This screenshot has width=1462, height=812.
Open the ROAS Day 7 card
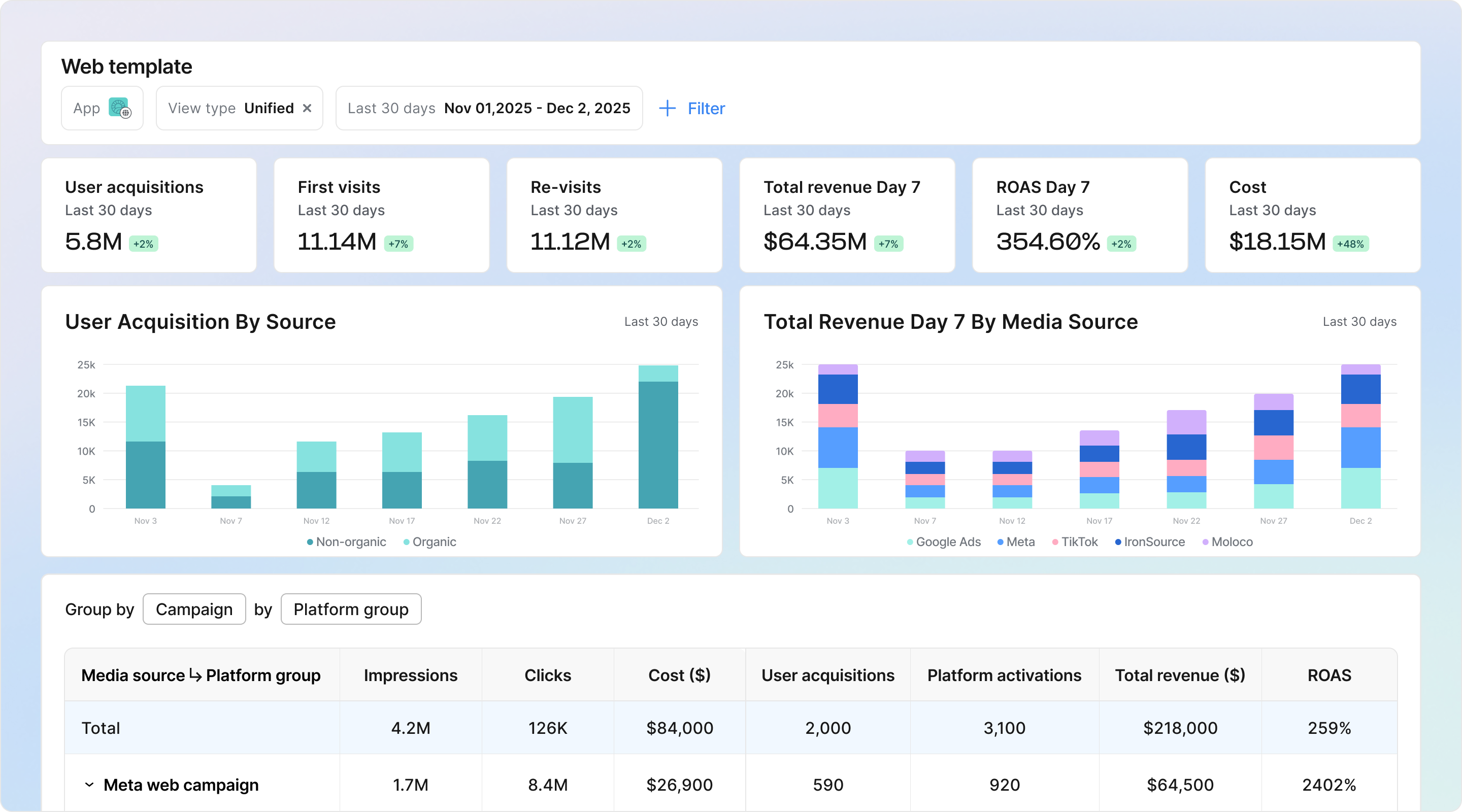coord(1079,216)
